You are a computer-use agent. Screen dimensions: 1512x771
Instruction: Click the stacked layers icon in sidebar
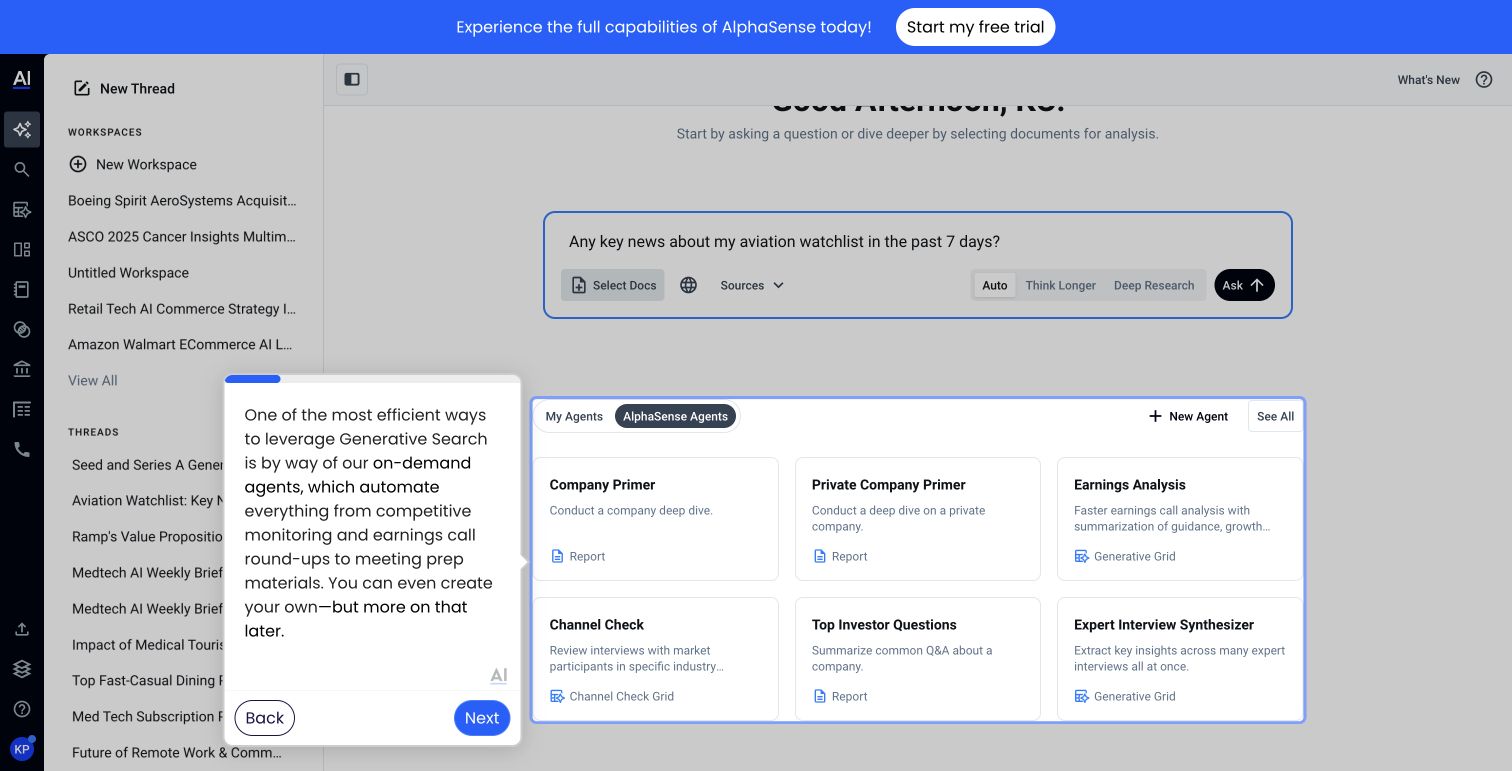(22, 669)
